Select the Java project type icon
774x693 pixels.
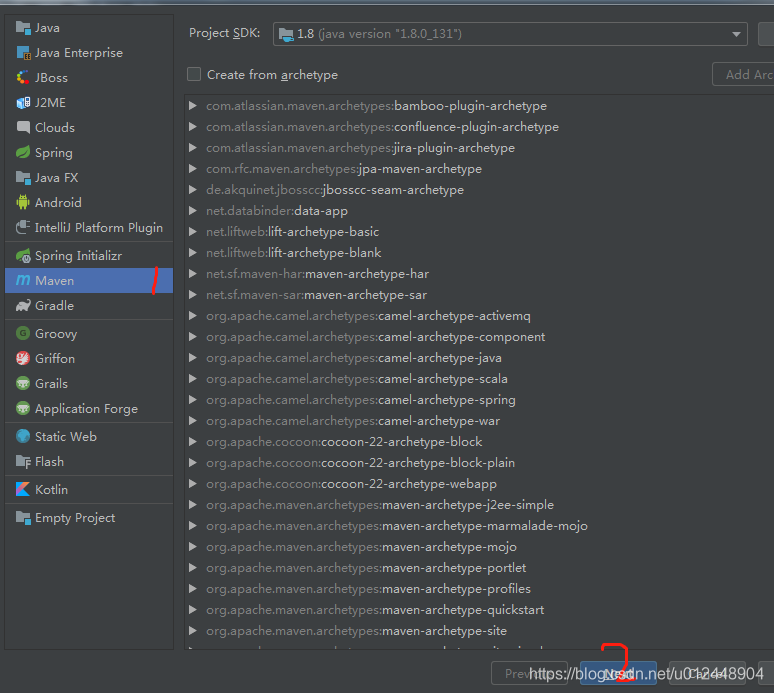[x=23, y=28]
